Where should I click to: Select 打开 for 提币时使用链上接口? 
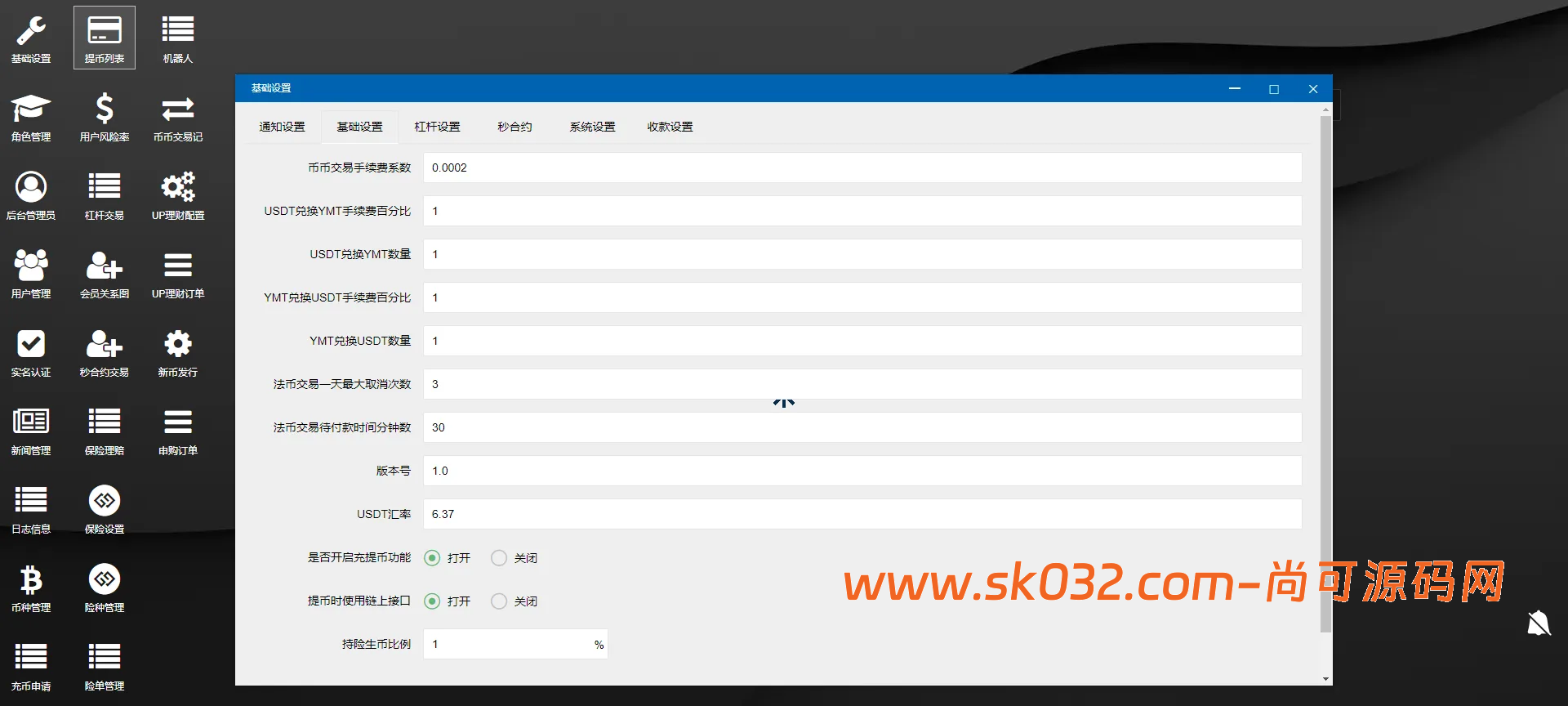432,601
